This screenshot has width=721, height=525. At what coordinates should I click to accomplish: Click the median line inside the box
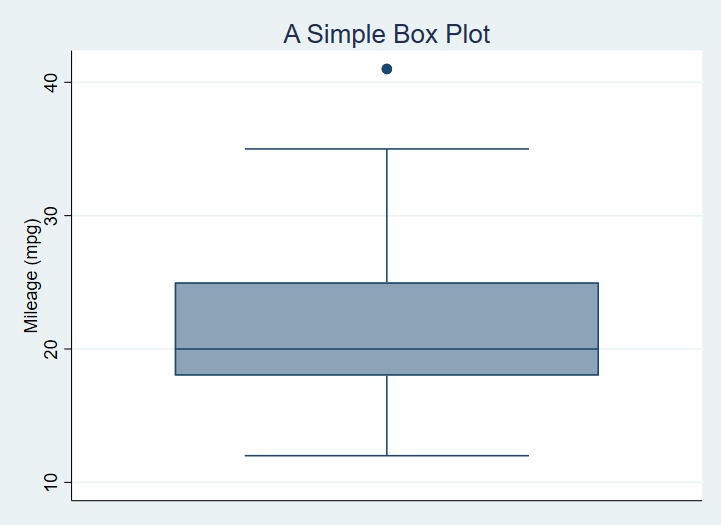coord(300,349)
